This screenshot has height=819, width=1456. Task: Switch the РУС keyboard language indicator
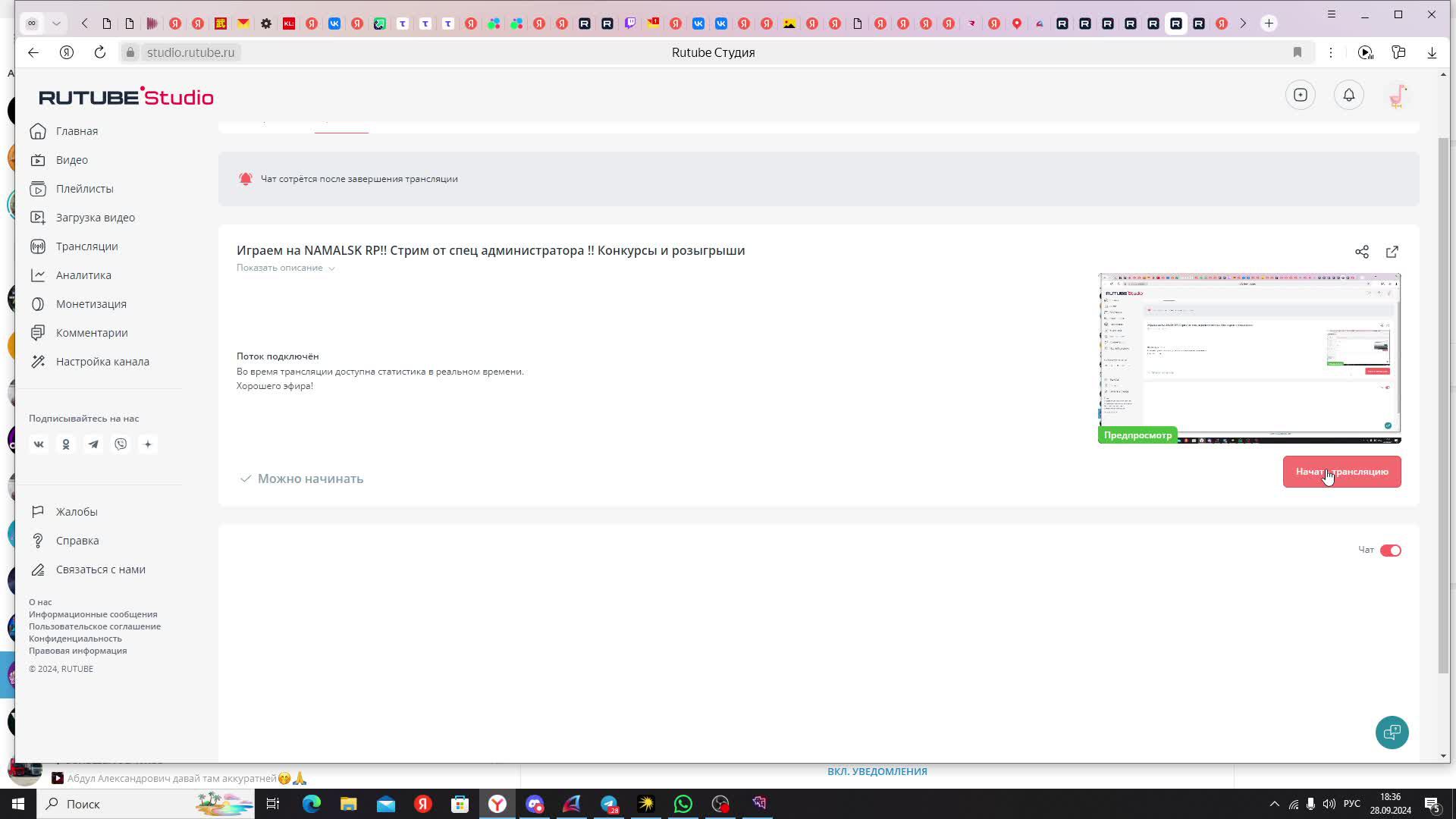[1352, 804]
